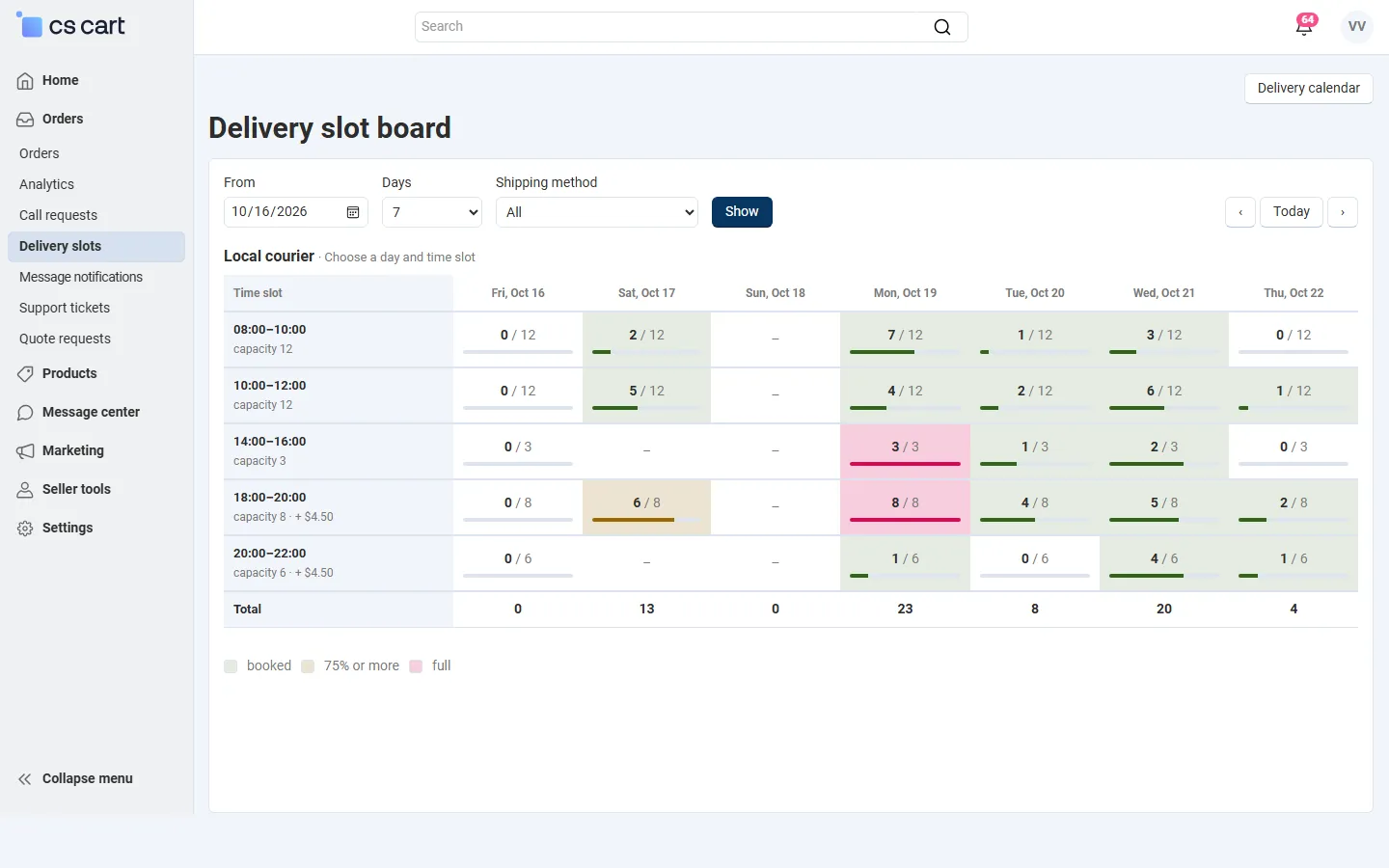Open Support tickets in sidebar
Screen dimensions: 1389x868
[x=96, y=308]
